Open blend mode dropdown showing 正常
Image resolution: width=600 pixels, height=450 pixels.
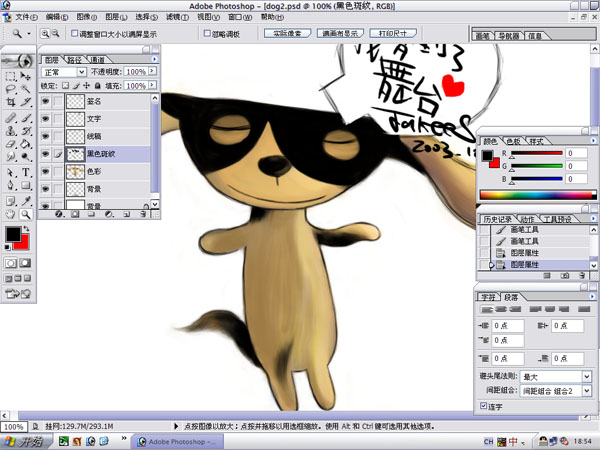(81, 72)
